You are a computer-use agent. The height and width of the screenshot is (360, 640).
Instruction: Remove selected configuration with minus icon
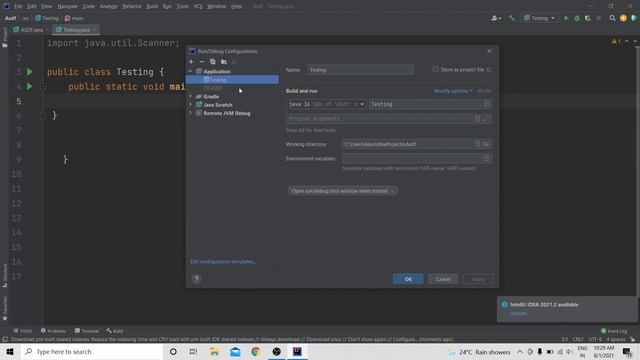[x=202, y=62]
